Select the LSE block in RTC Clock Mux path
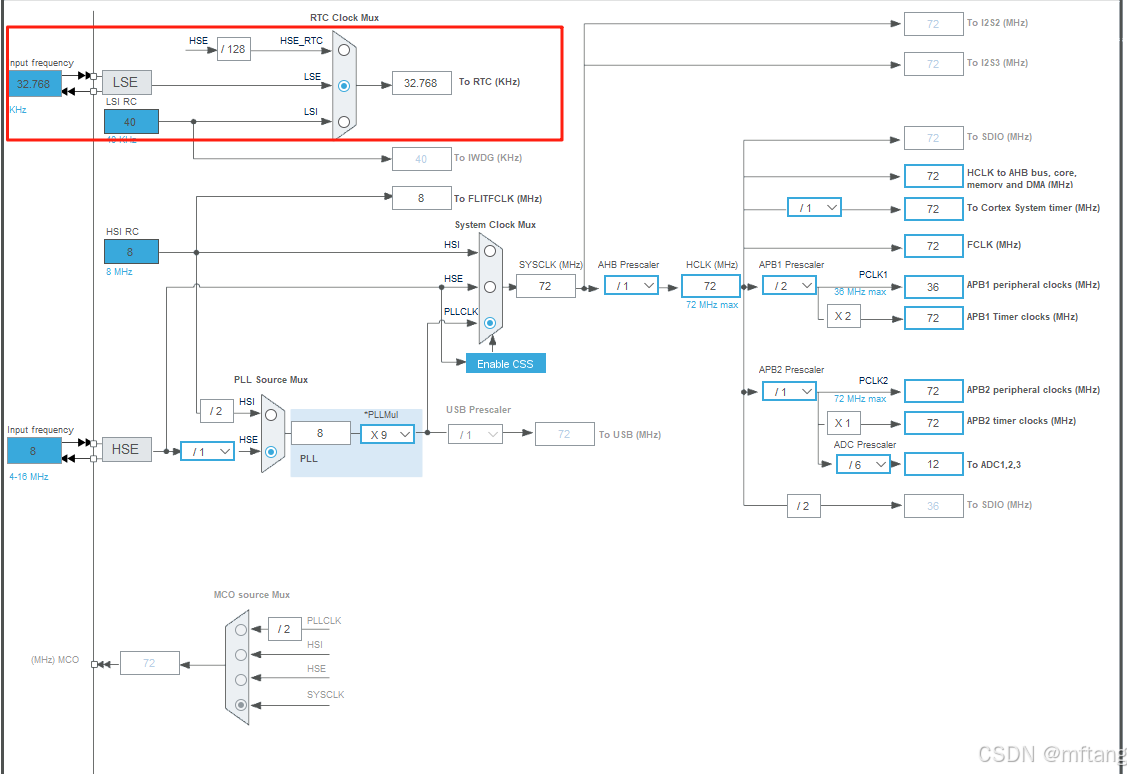 pyautogui.click(x=126, y=82)
